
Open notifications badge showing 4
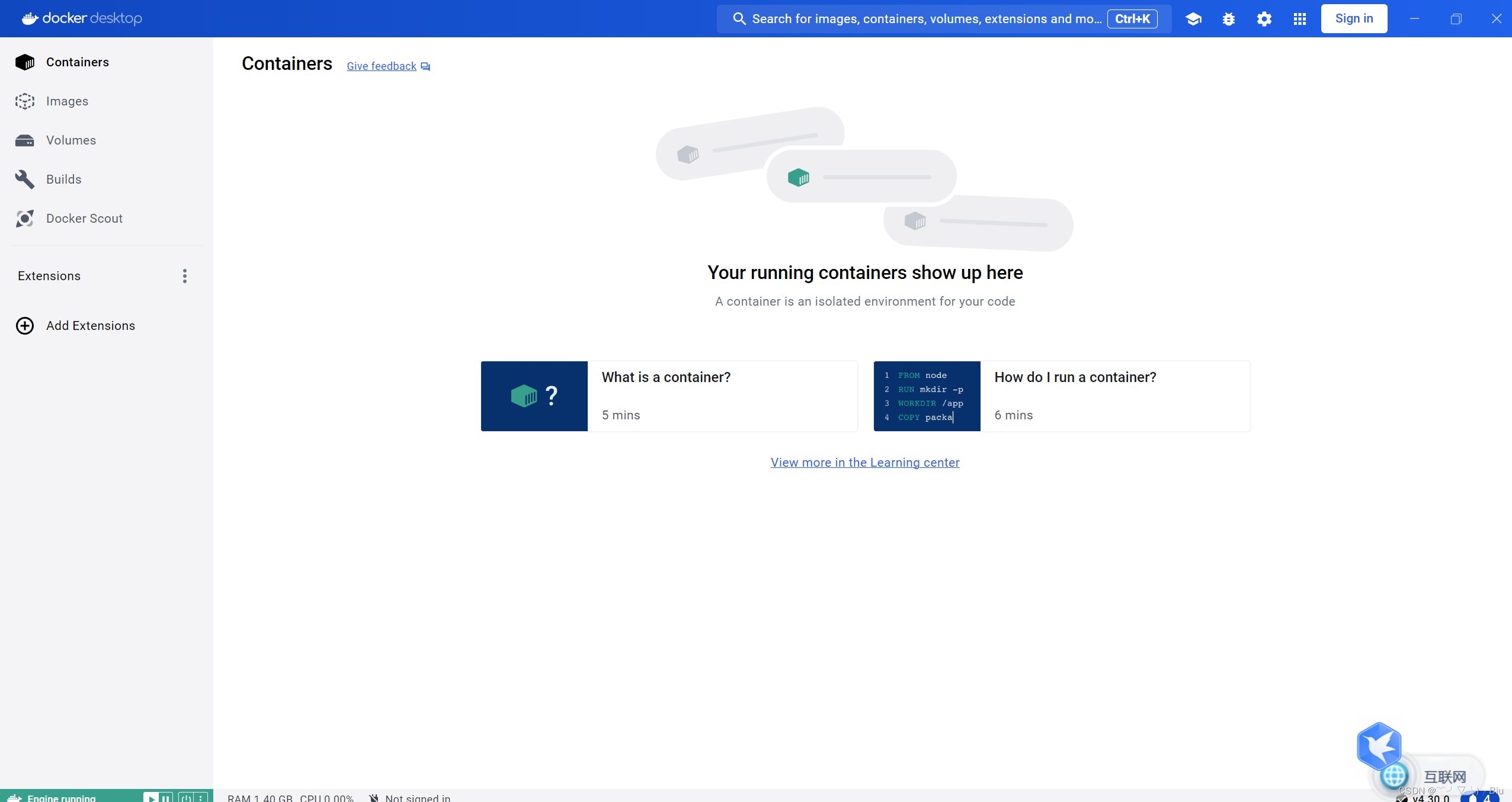[x=1481, y=797]
